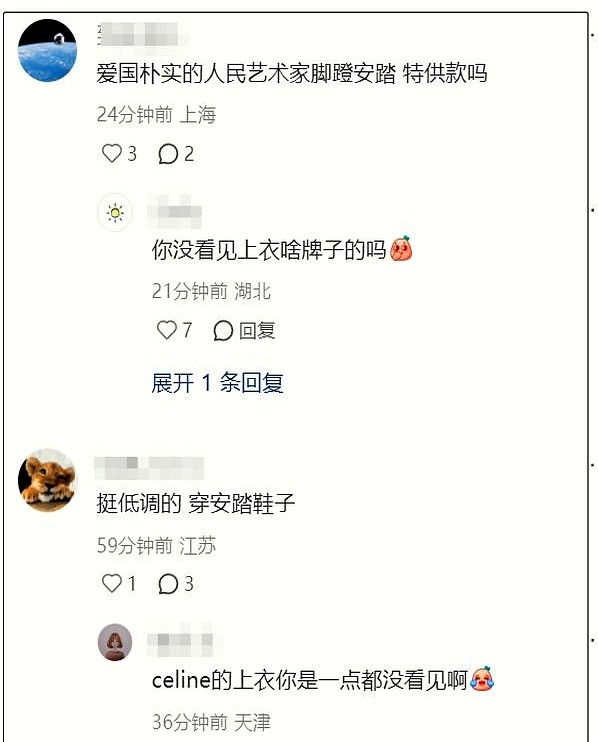Click blurred username above 爱国朴实 comment
Screen dimensions: 598x742
pyautogui.click(x=142, y=35)
